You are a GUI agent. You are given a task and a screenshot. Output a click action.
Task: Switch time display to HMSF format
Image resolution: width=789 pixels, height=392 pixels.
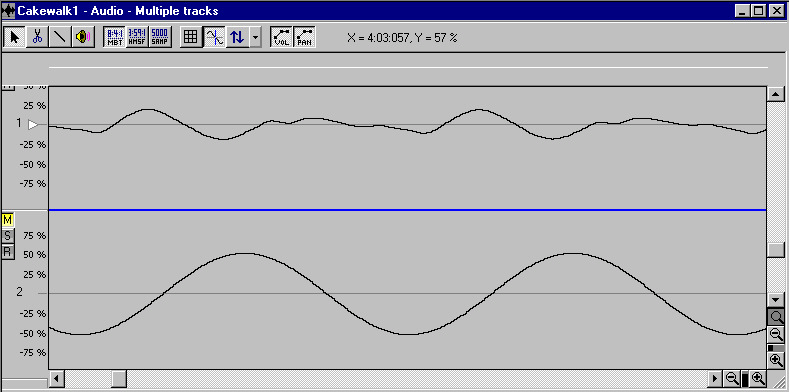tap(137, 37)
